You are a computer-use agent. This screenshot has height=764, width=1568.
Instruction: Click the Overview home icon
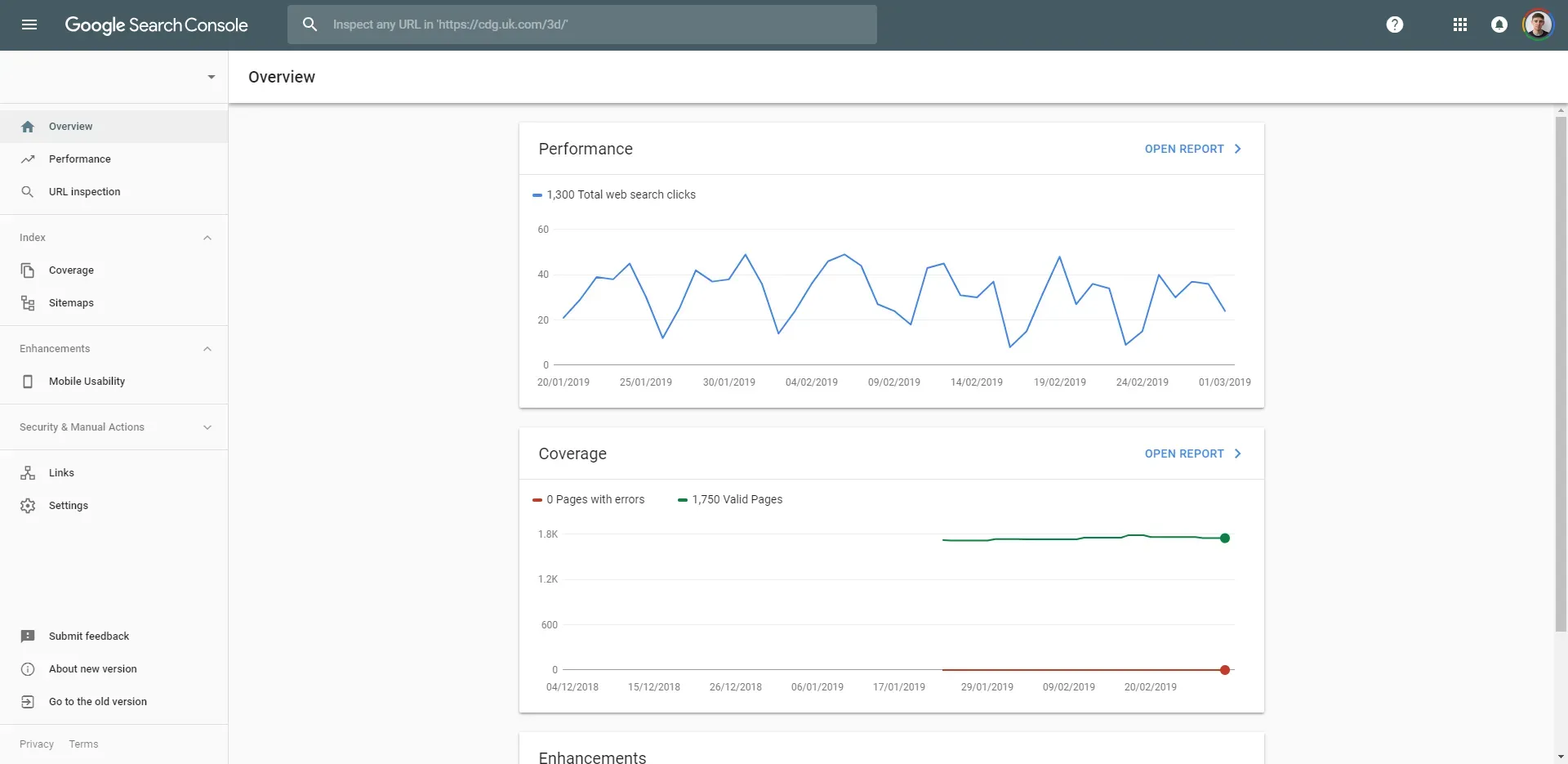point(28,127)
